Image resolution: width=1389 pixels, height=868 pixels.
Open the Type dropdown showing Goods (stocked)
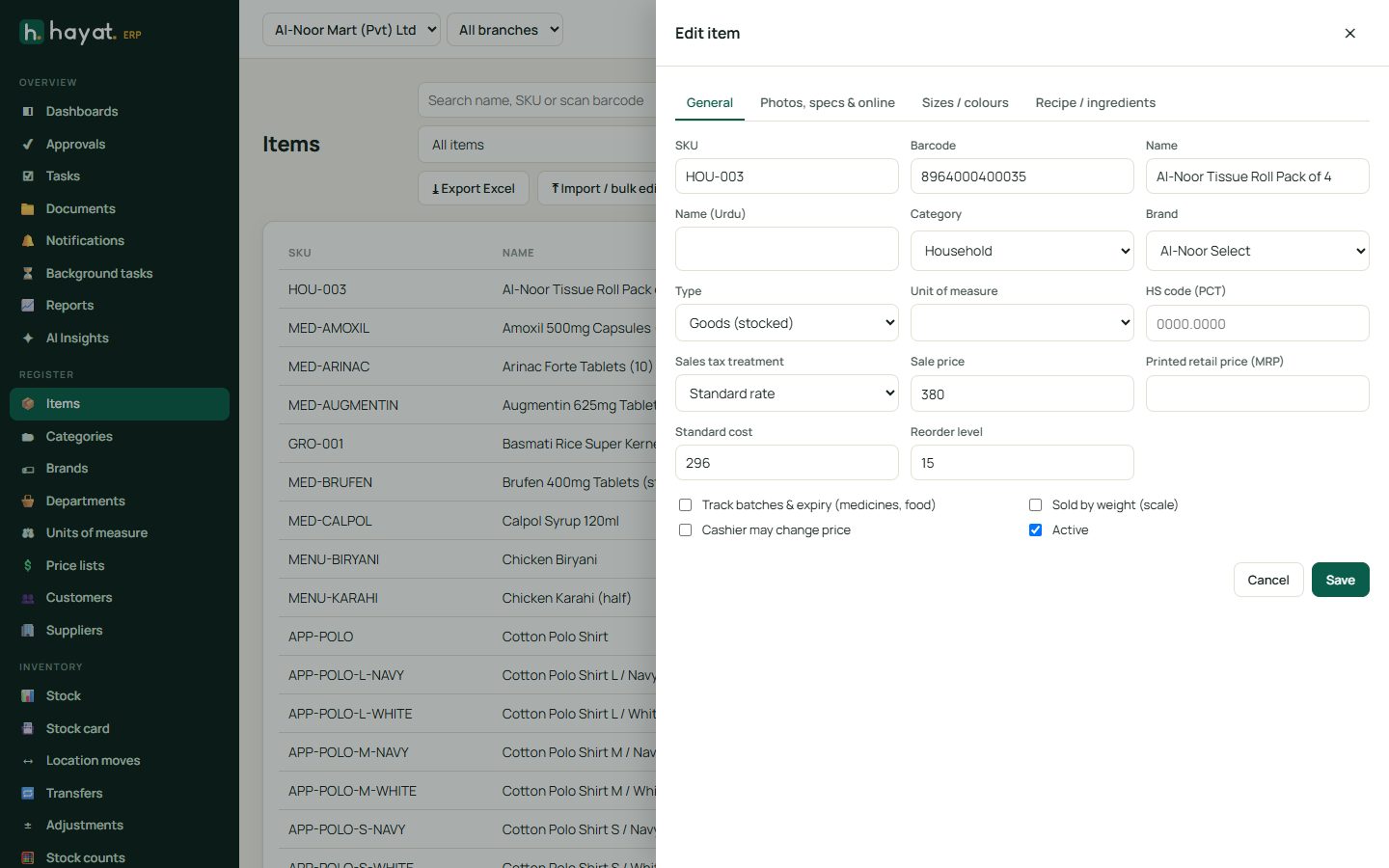coord(787,323)
